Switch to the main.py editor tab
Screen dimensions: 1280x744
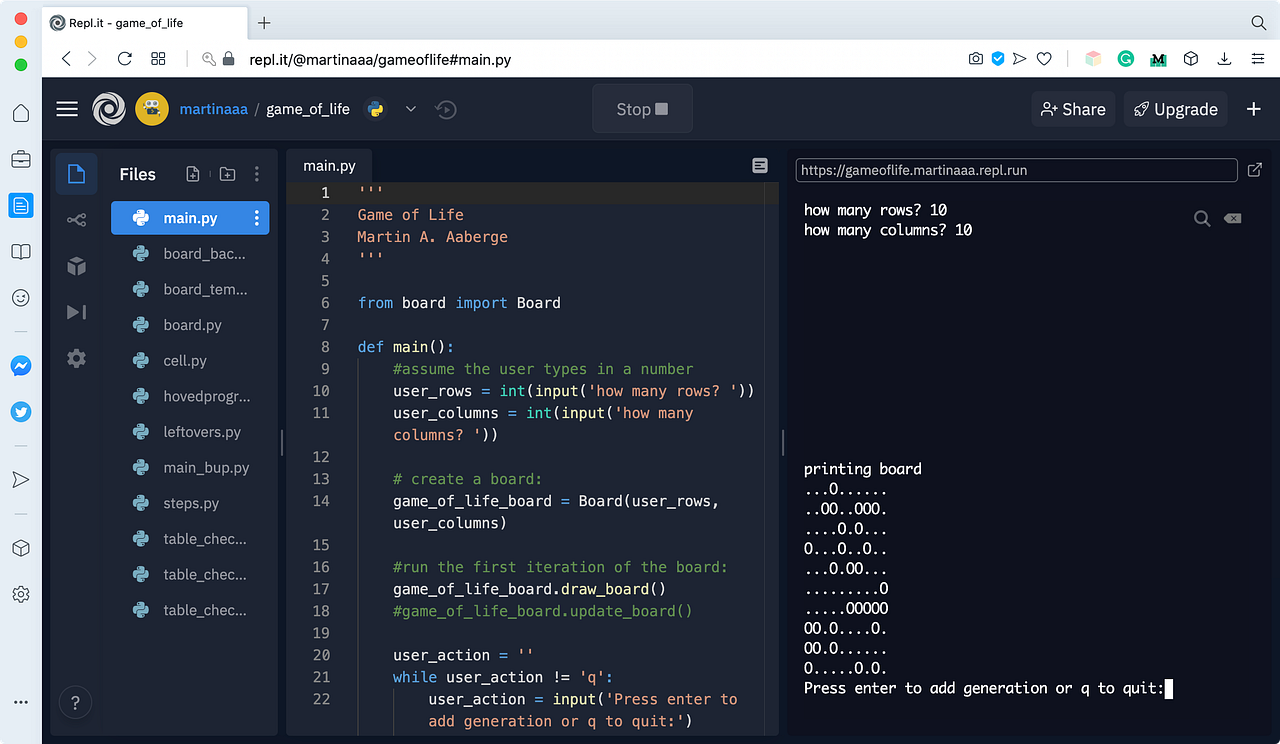coord(330,166)
